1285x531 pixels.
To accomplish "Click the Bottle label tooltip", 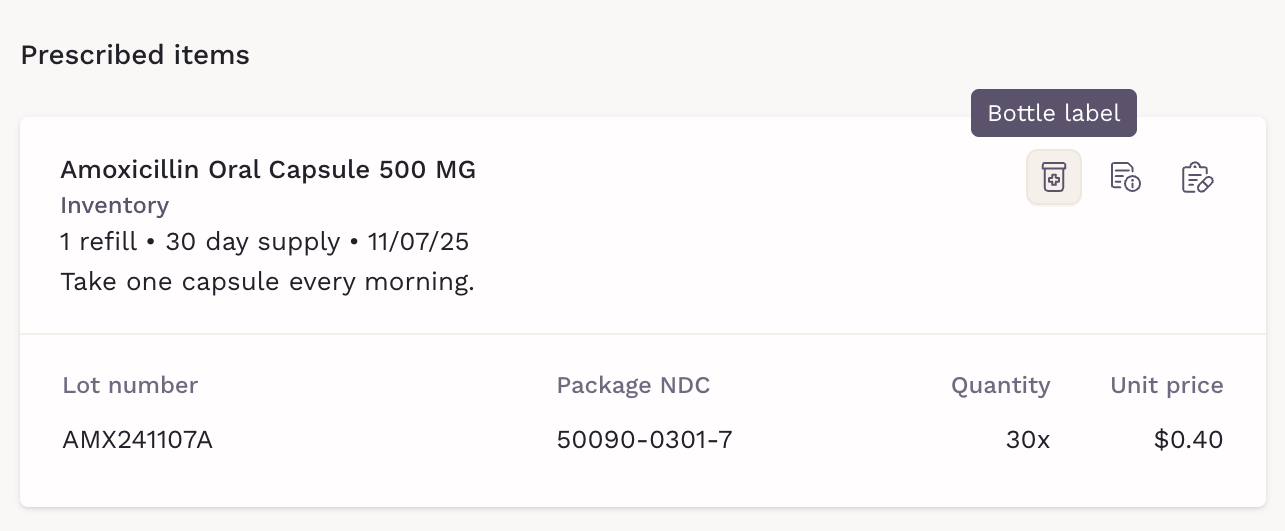I will click(1053, 113).
